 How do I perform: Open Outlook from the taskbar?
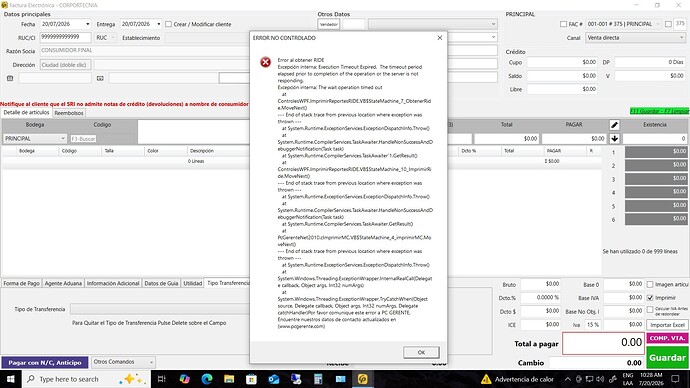pos(274,379)
